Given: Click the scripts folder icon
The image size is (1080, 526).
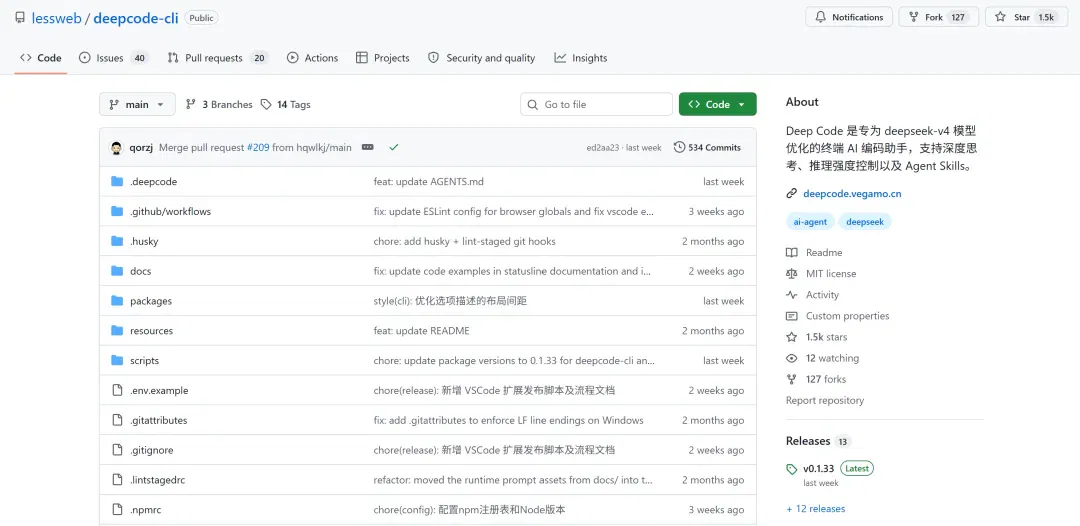Looking at the screenshot, I should (116, 361).
